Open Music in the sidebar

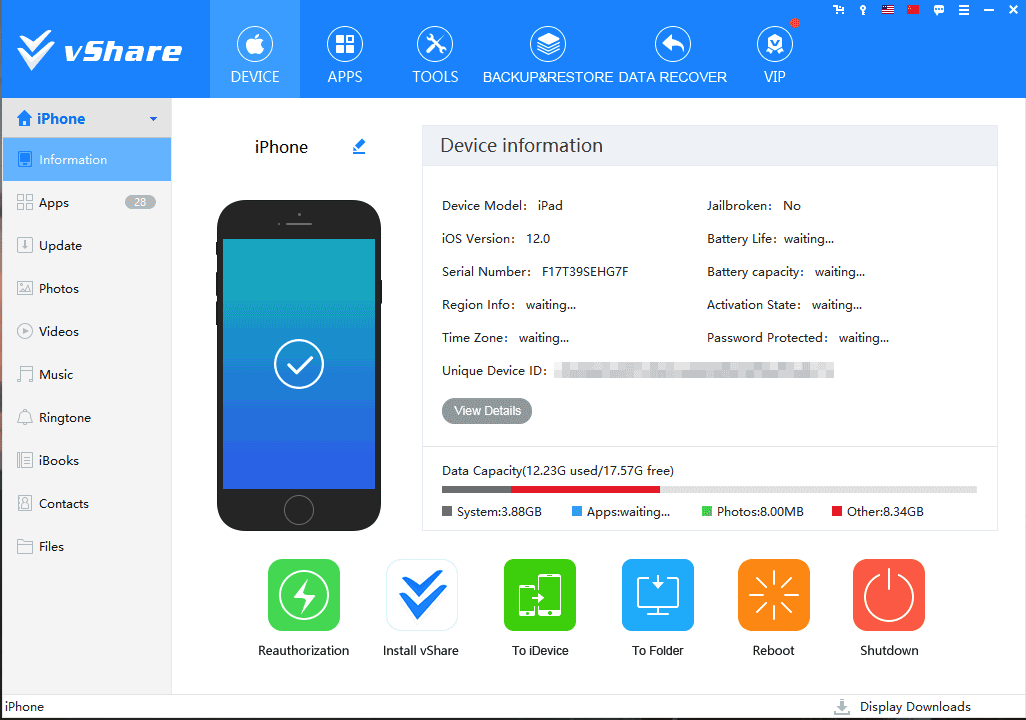pyautogui.click(x=87, y=374)
